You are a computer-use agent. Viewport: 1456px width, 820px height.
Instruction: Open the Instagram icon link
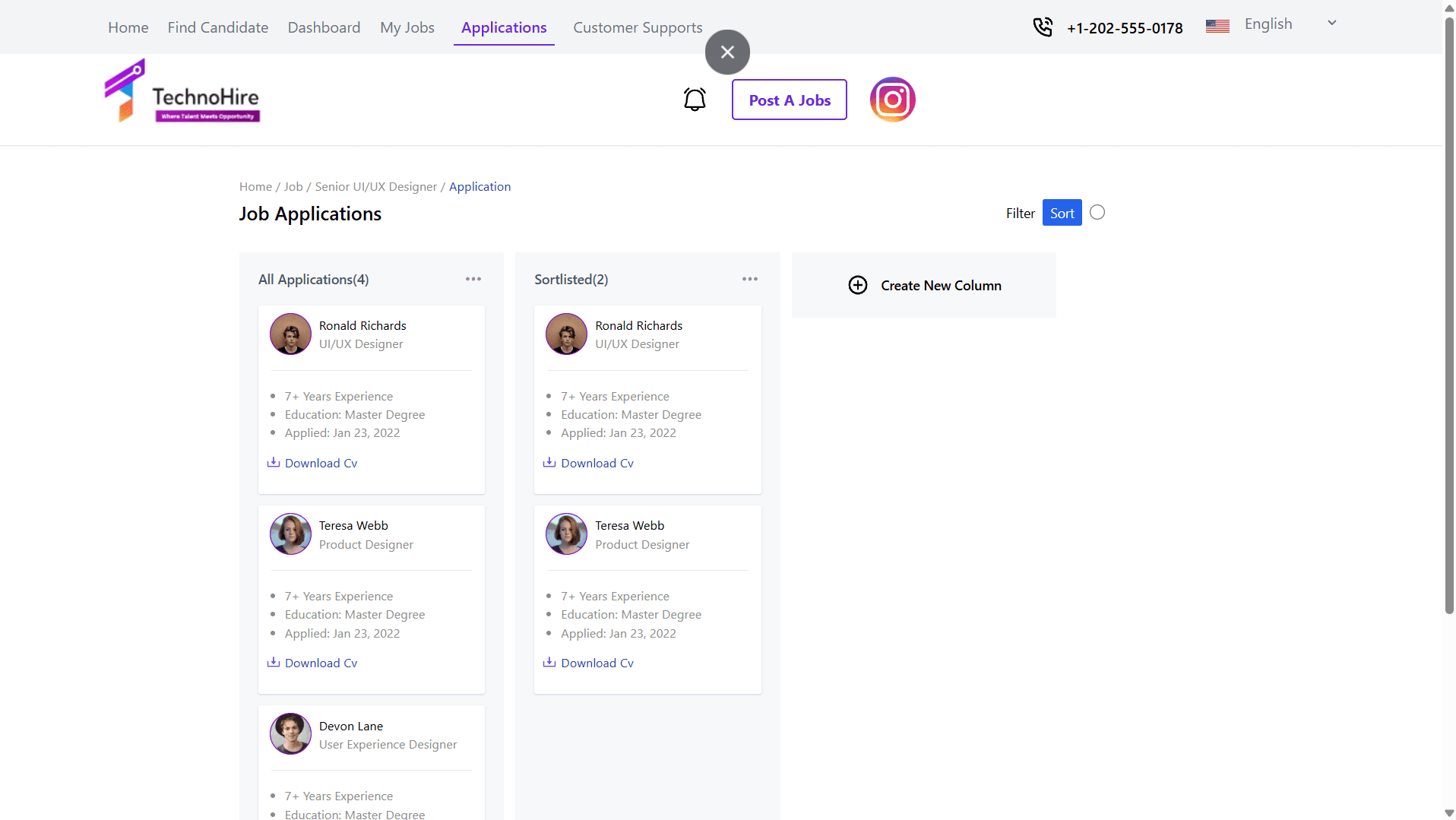892,100
